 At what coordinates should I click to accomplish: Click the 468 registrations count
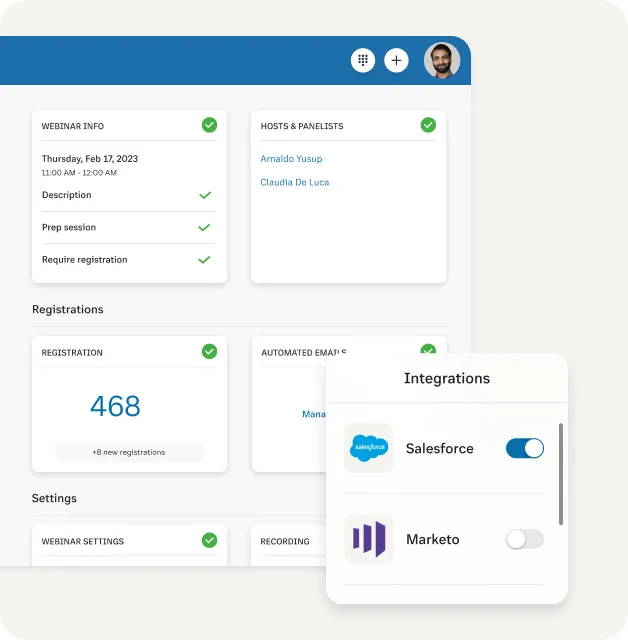pyautogui.click(x=115, y=406)
